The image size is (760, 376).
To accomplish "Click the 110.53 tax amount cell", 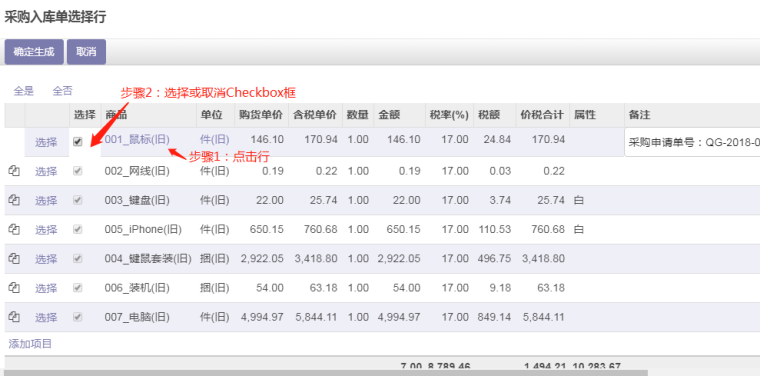I will (494, 229).
